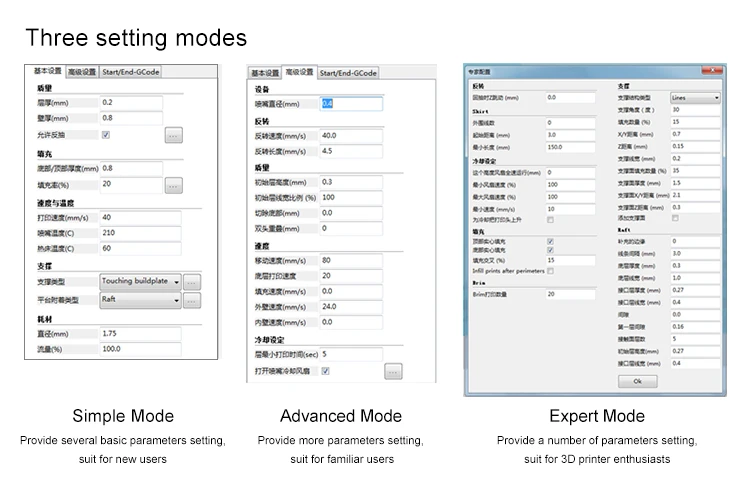Viewport: 750px width, 488px height.
Task: Open Touching buildplate support type dropdown
Action: tap(140, 281)
